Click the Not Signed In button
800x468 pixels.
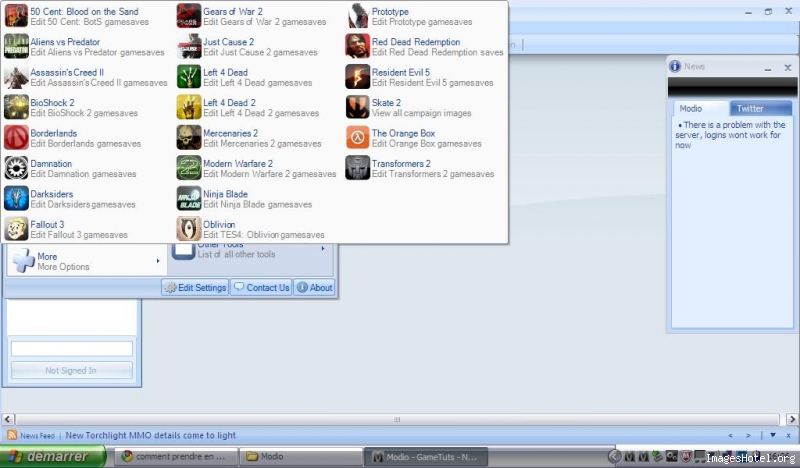point(71,371)
